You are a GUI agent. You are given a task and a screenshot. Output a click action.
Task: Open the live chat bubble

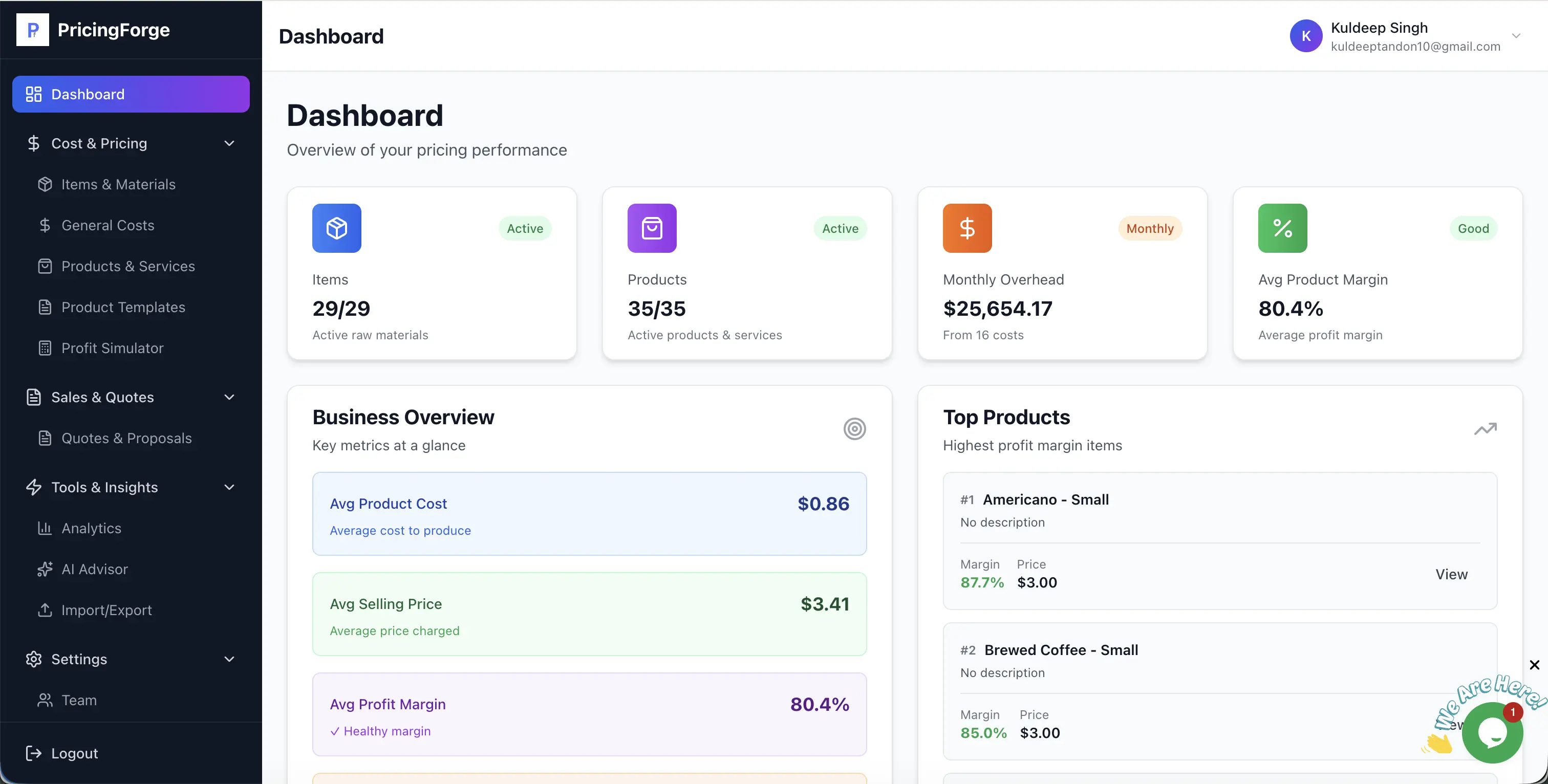coord(1492,732)
